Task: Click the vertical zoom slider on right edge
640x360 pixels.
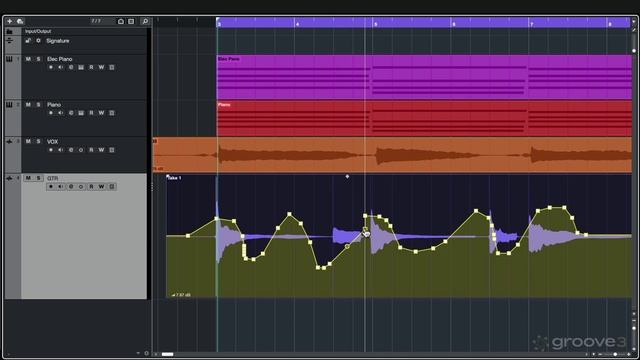Action: coord(634,328)
